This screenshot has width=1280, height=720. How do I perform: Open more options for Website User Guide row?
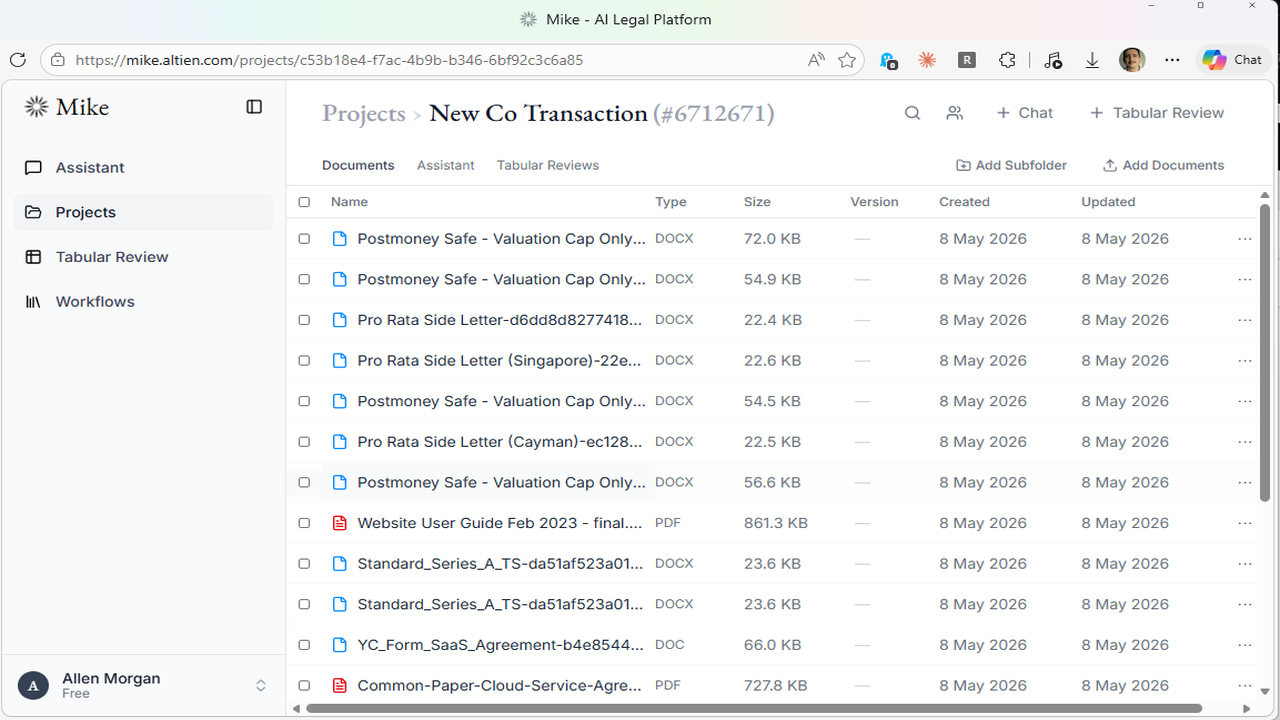coord(1245,523)
